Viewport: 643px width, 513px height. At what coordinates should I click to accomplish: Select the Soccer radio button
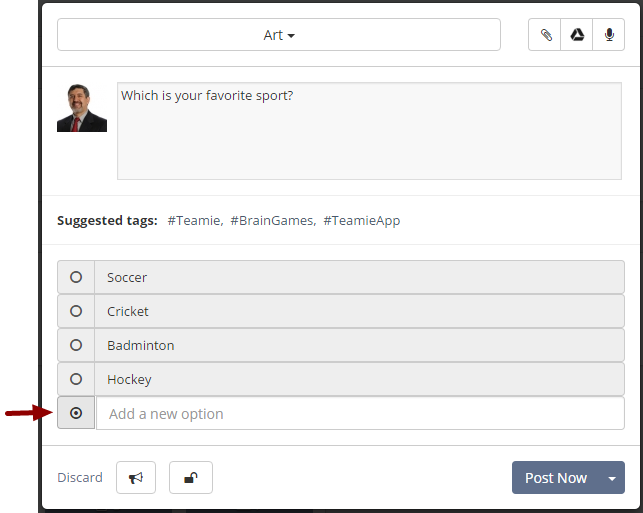pyautogui.click(x=76, y=277)
